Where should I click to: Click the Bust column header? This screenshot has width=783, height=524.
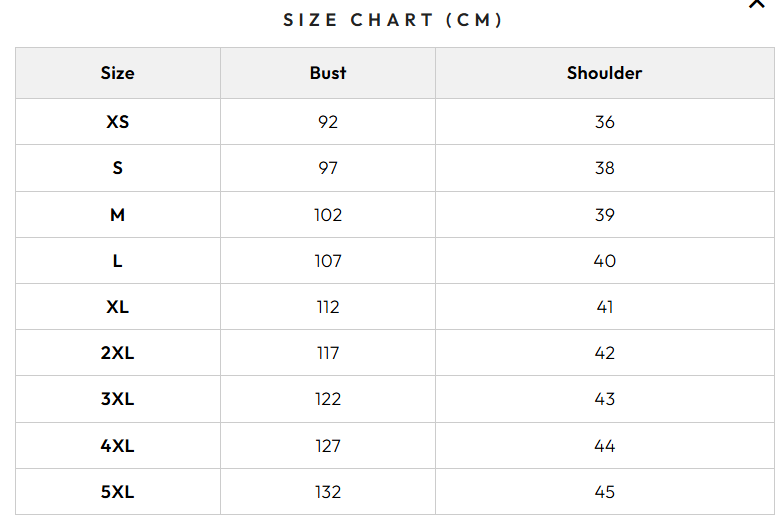pos(328,73)
